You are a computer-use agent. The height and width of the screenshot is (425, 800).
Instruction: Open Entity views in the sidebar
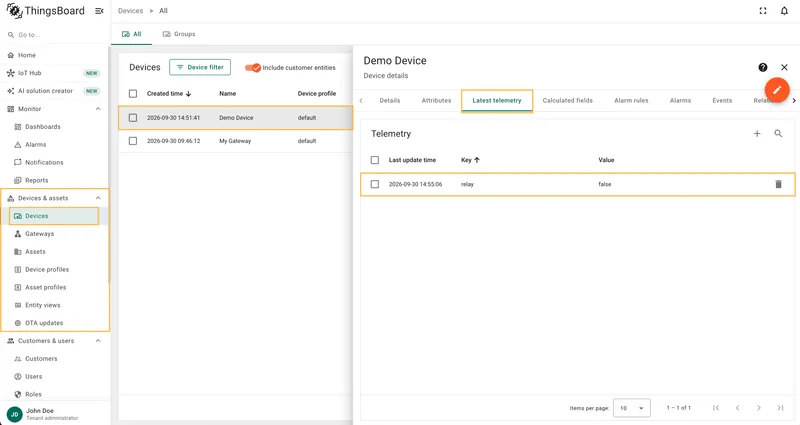pos(55,305)
